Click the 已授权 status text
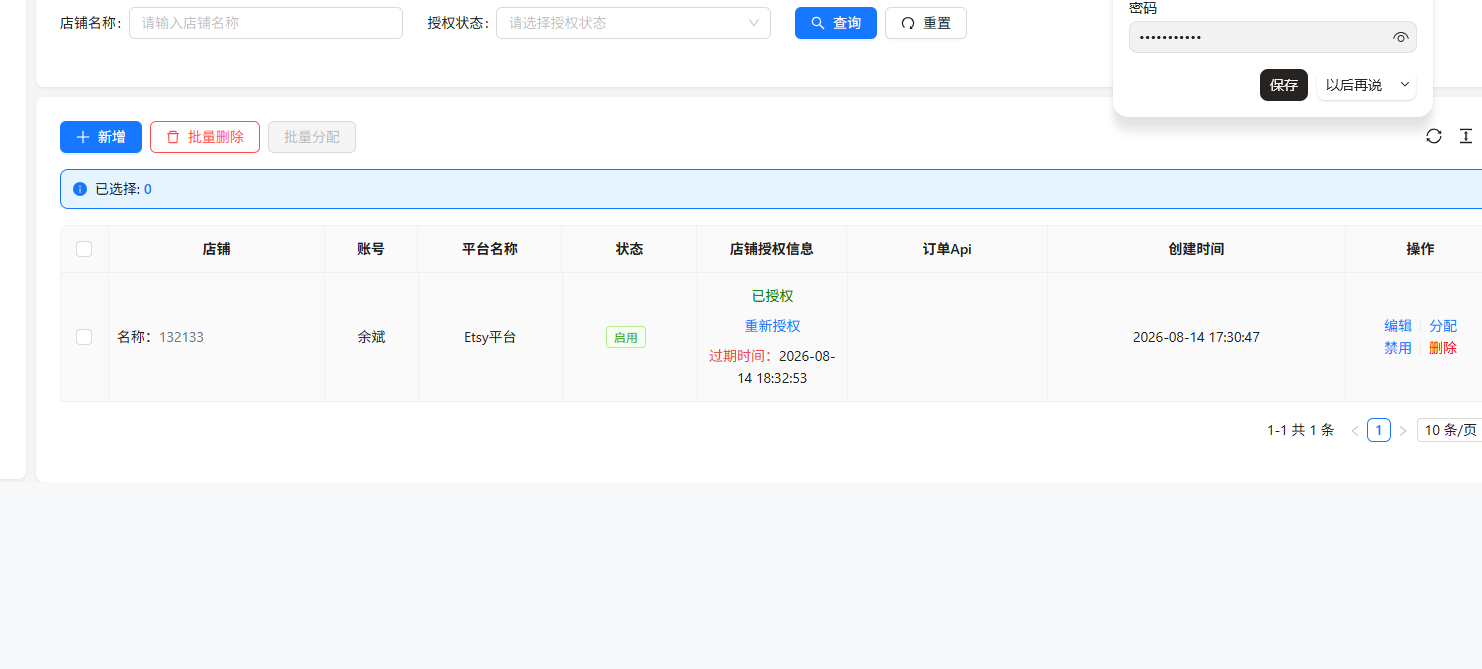 coord(773,296)
